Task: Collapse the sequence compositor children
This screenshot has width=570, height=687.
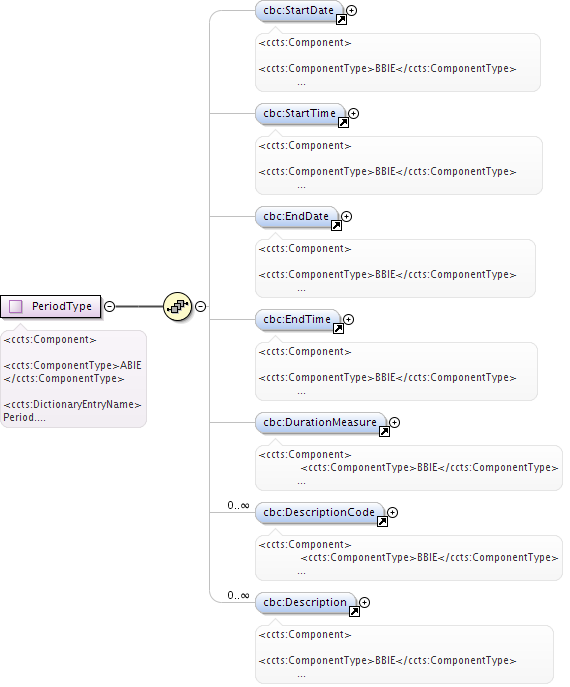Action: [200, 306]
